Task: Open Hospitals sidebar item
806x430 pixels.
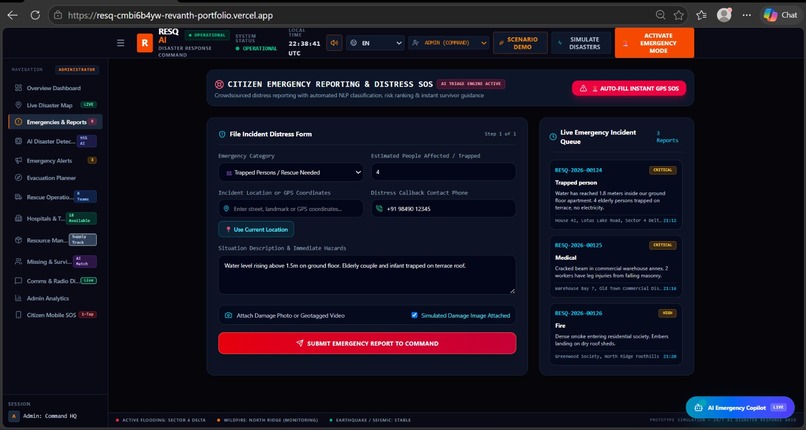Action: pos(55,218)
